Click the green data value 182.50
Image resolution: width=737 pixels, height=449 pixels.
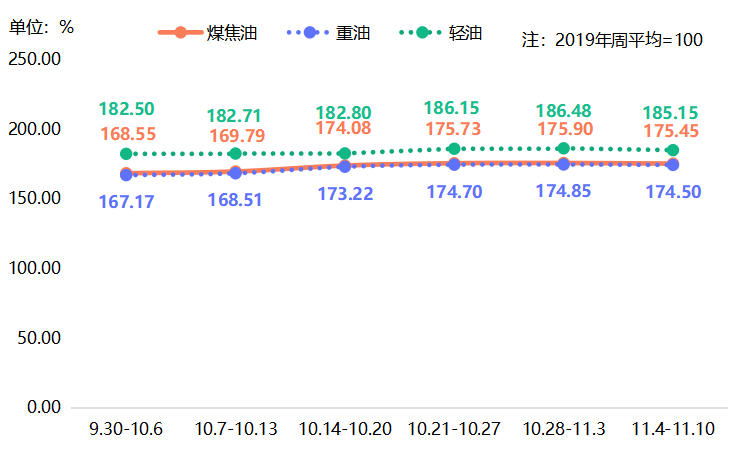126,109
